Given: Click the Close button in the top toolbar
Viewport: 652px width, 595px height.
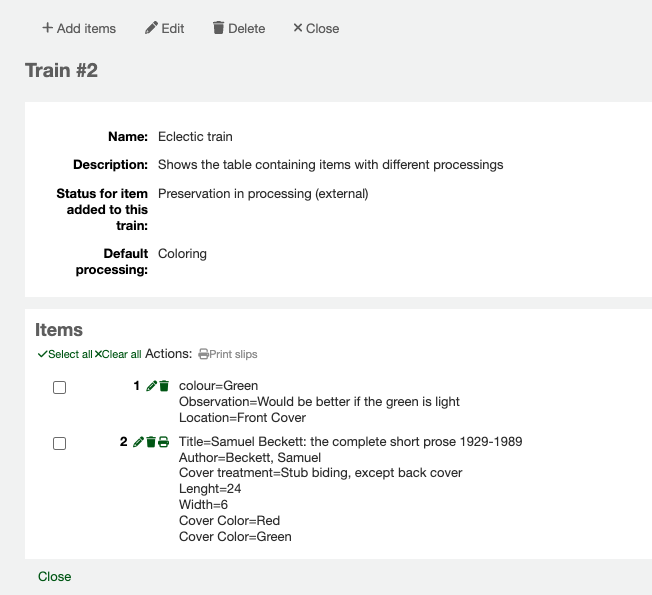Looking at the screenshot, I should [x=316, y=28].
